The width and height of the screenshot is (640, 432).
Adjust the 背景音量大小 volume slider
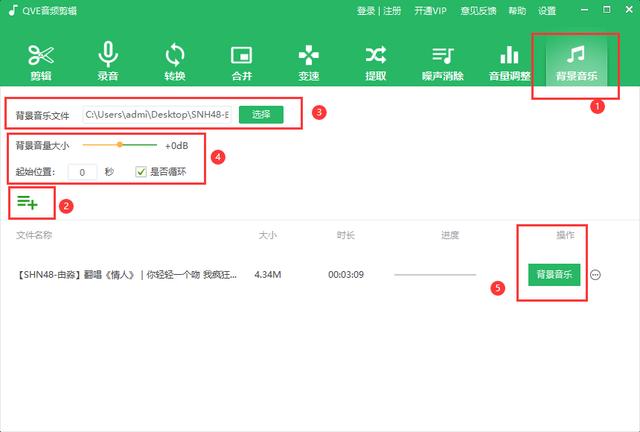[120, 145]
